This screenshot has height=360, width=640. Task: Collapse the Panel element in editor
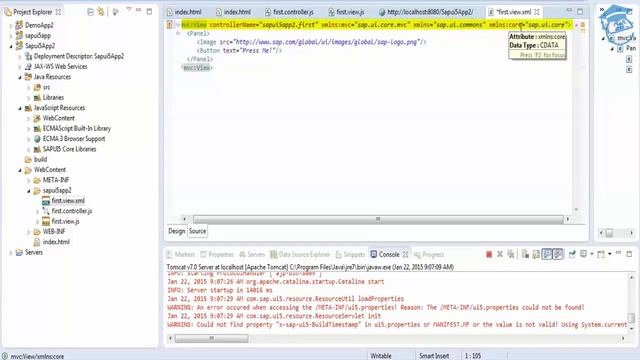tap(178, 33)
